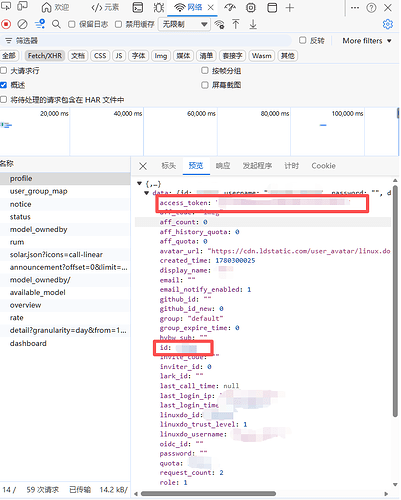The width and height of the screenshot is (401, 500).
Task: Enable Screenshots (屏幕截图) checkbox
Action: (x=205, y=85)
